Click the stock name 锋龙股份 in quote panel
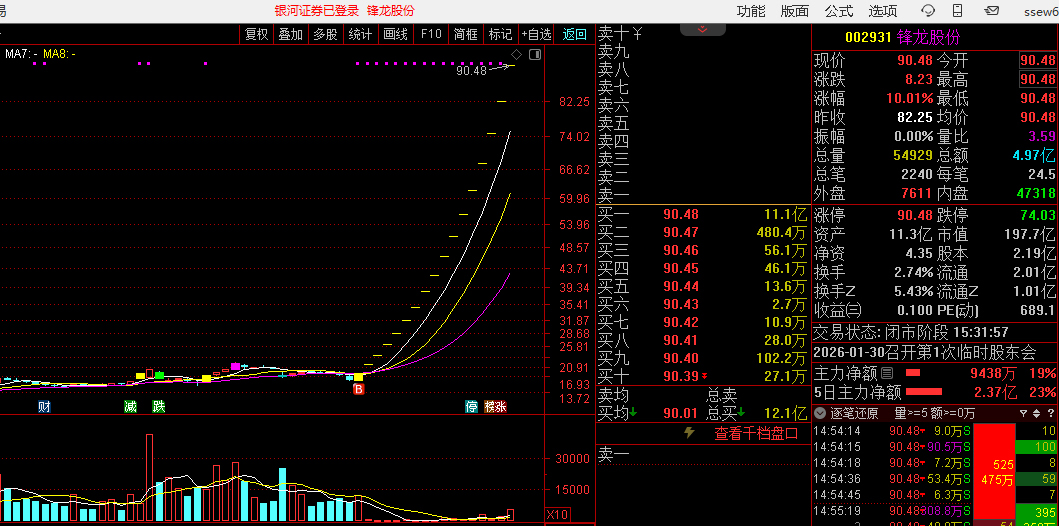This screenshot has width=1059, height=526. pyautogui.click(x=929, y=38)
